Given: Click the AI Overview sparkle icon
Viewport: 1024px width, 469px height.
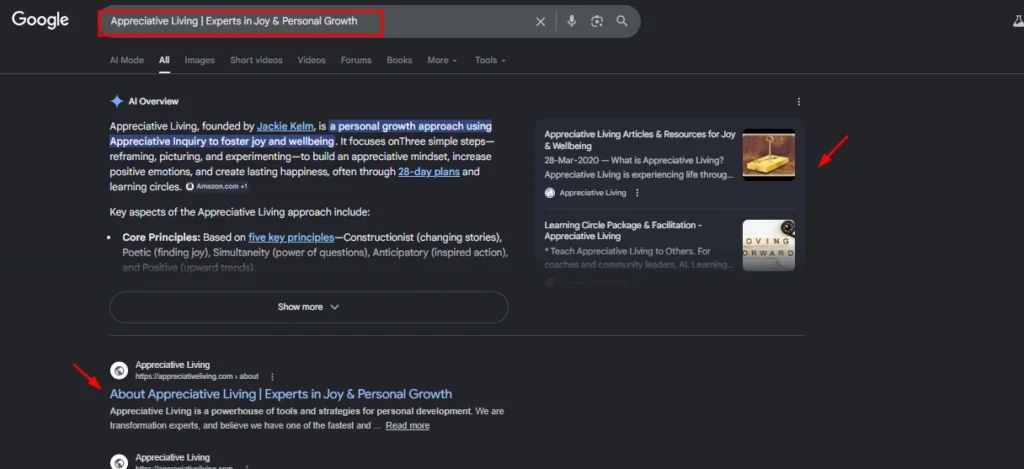Looking at the screenshot, I should click(117, 101).
